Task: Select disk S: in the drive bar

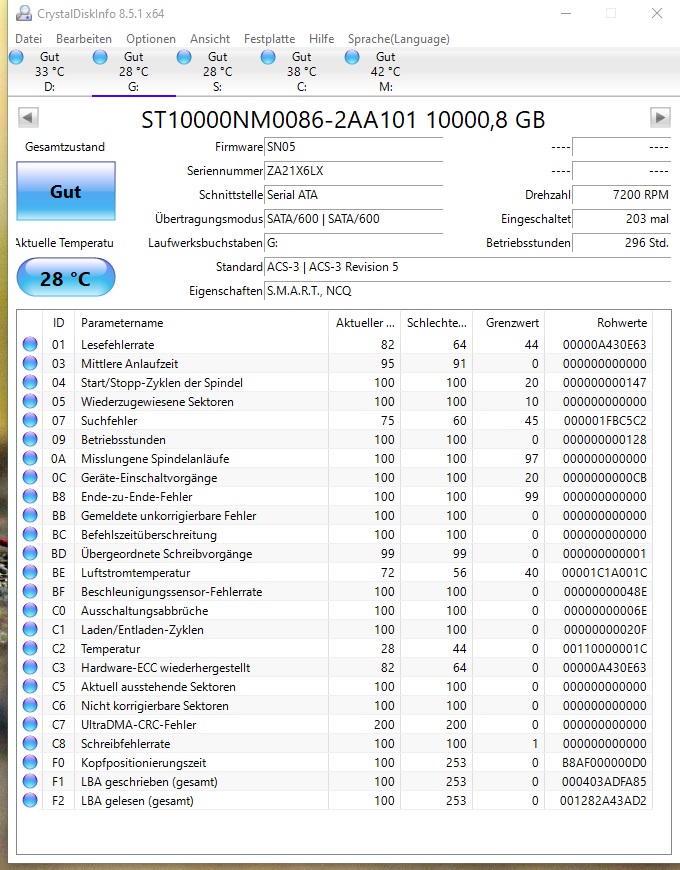Action: tap(217, 72)
